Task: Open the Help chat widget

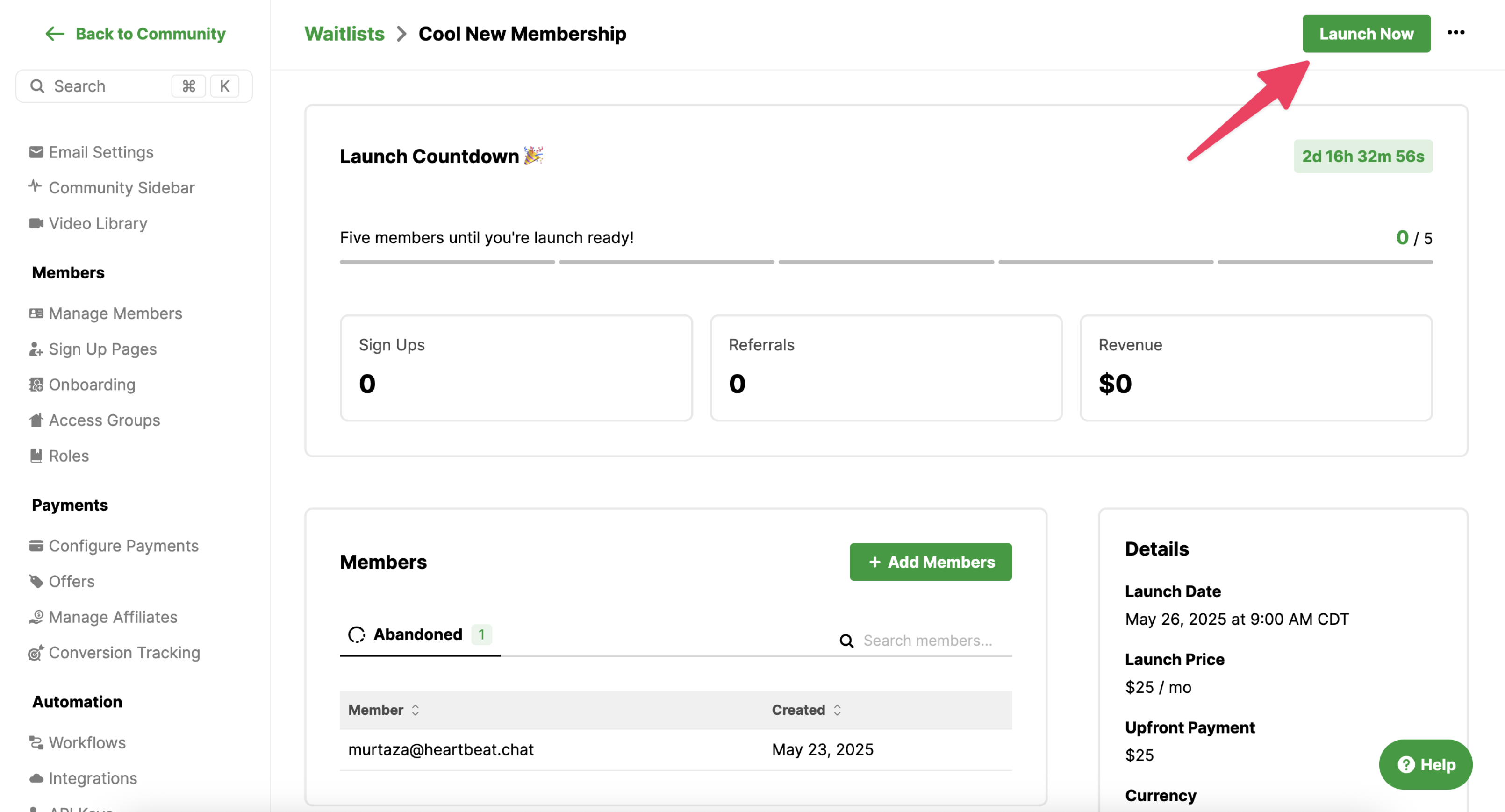Action: coord(1425,764)
